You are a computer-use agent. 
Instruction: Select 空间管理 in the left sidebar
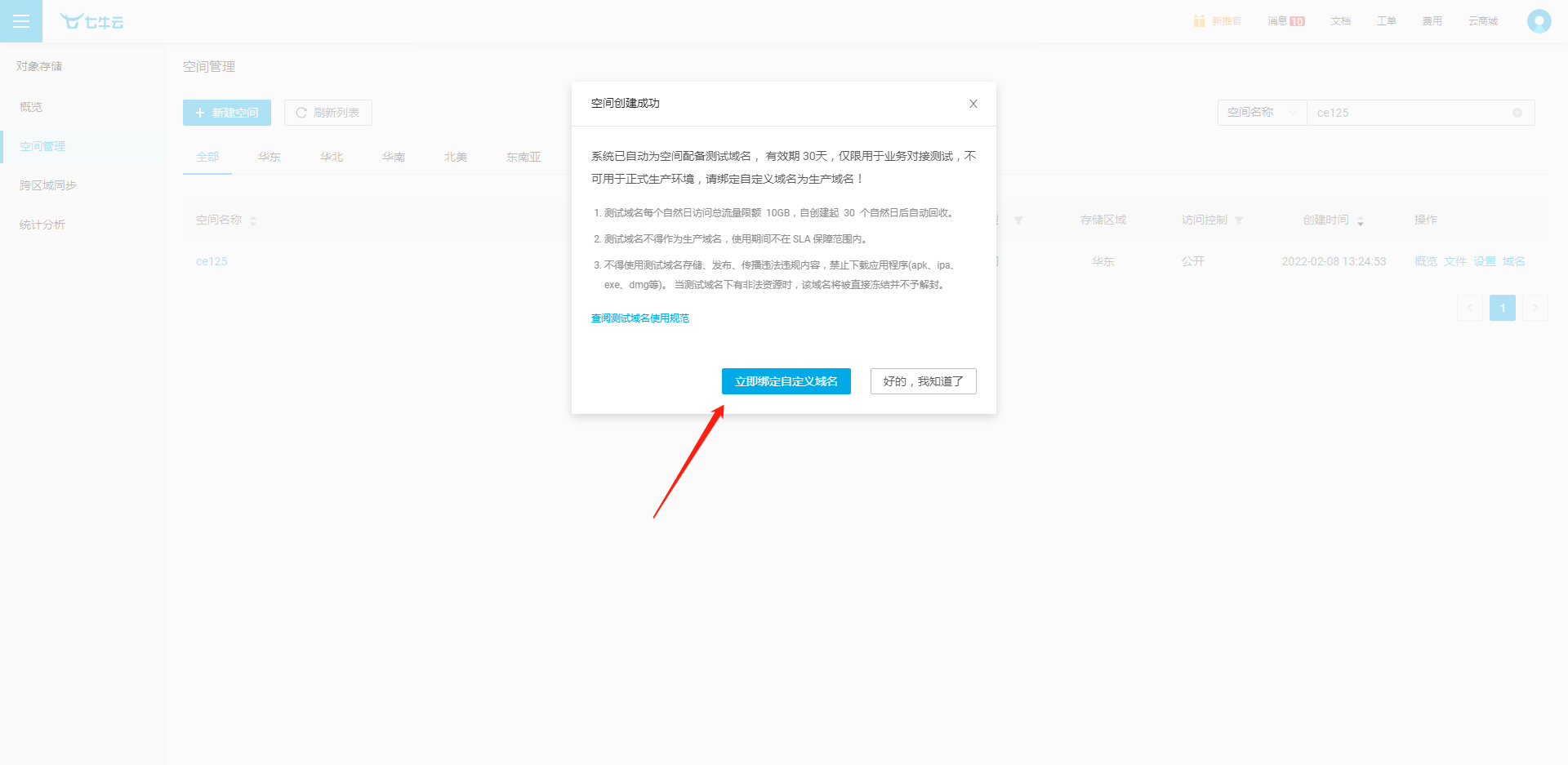82,146
